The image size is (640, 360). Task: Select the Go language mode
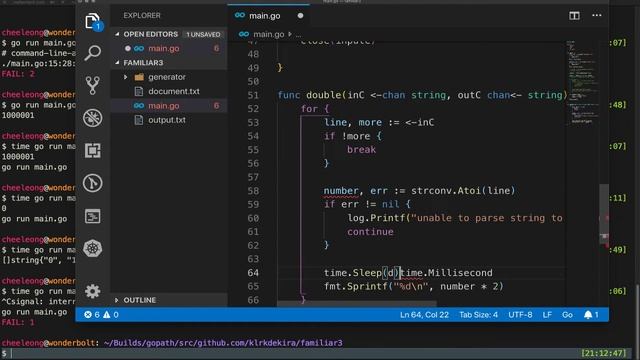pyautogui.click(x=567, y=315)
